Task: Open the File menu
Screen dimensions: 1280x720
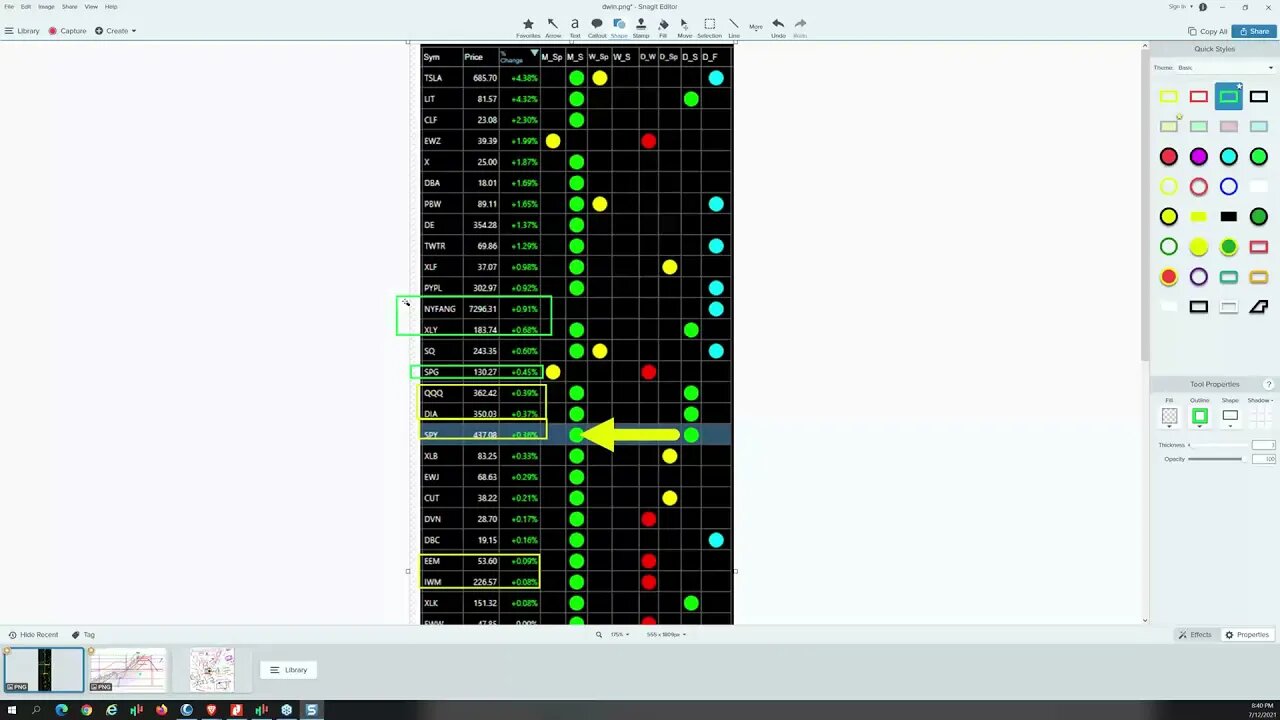Action: (x=9, y=6)
